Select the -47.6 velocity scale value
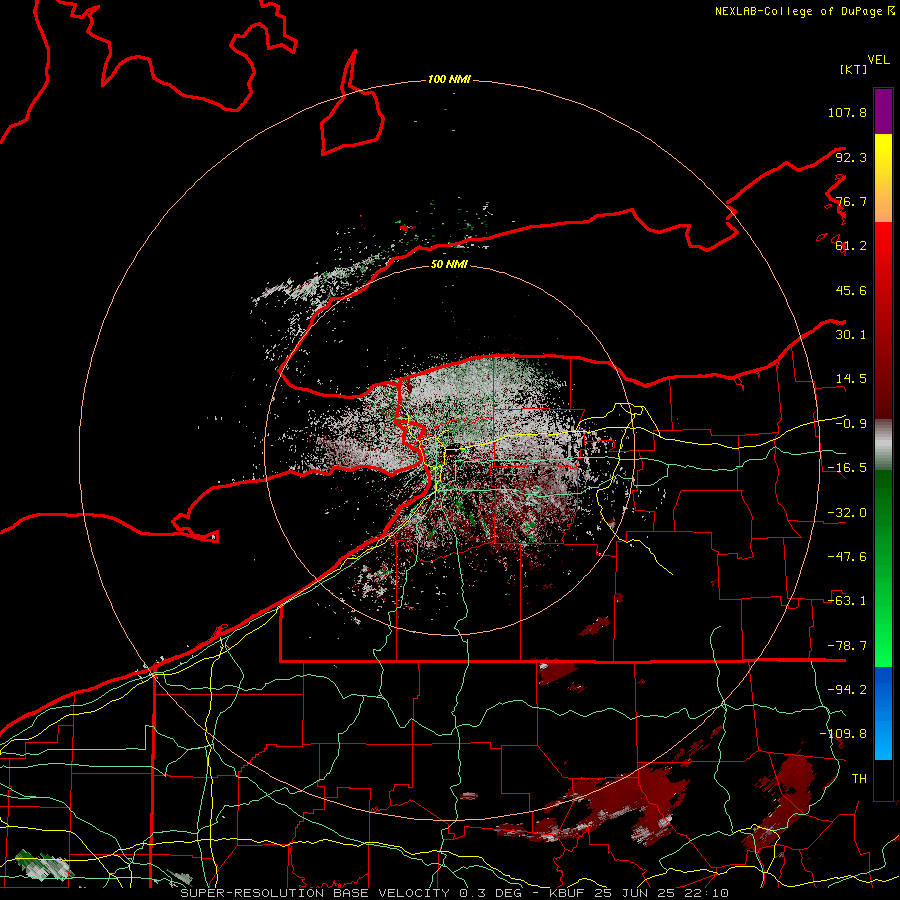 (x=847, y=557)
